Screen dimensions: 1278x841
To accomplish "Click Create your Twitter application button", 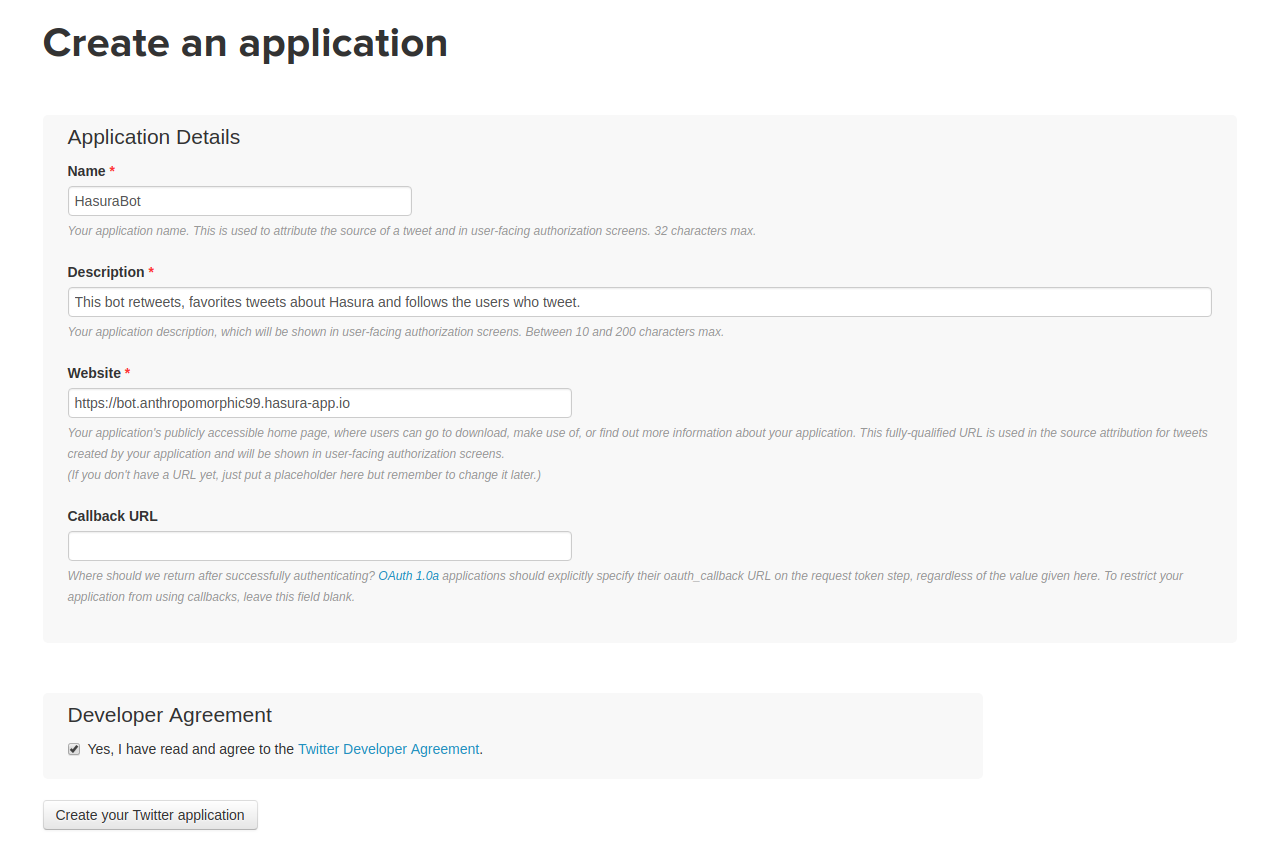I will (x=150, y=815).
